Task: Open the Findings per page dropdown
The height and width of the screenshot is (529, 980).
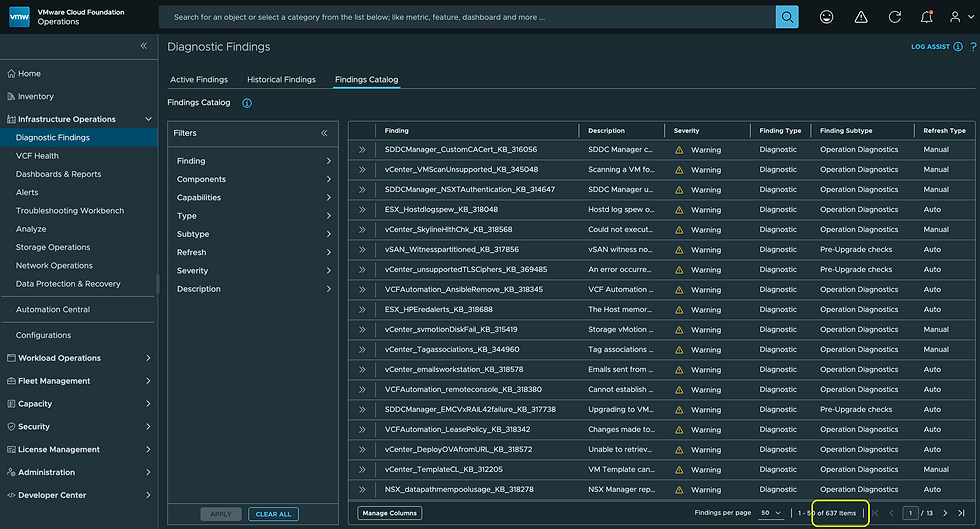Action: [x=771, y=513]
